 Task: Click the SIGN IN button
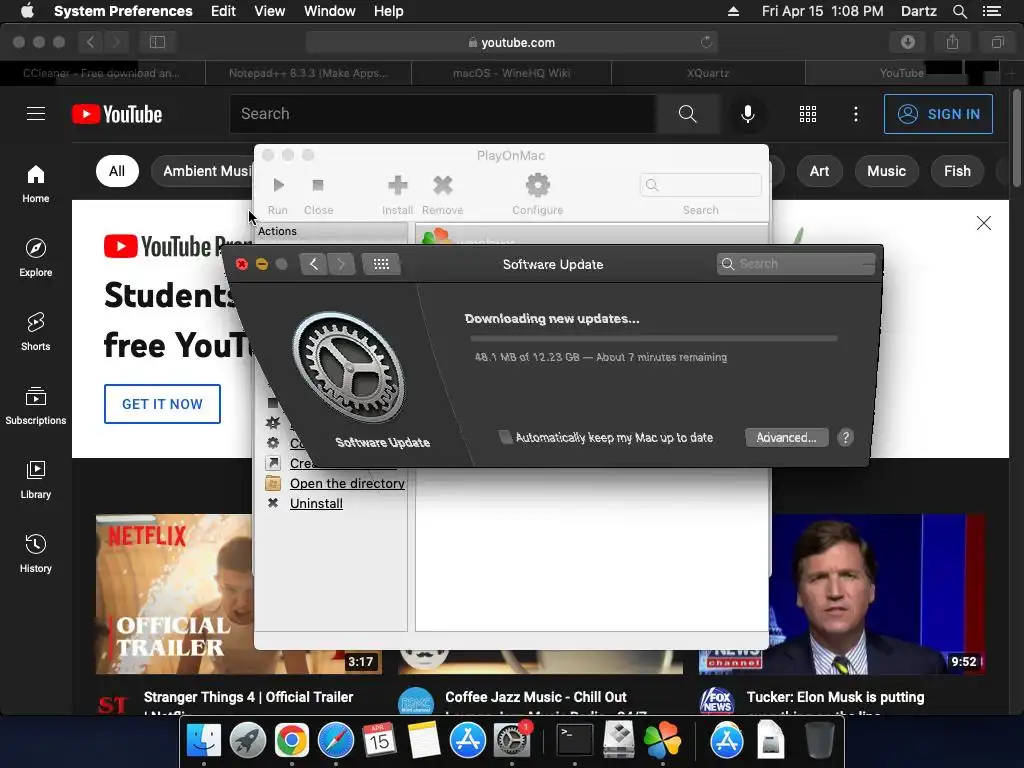[938, 114]
